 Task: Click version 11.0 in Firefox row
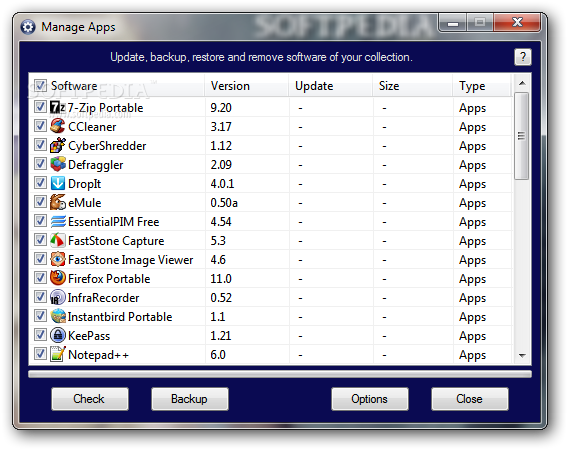pyautogui.click(x=221, y=279)
